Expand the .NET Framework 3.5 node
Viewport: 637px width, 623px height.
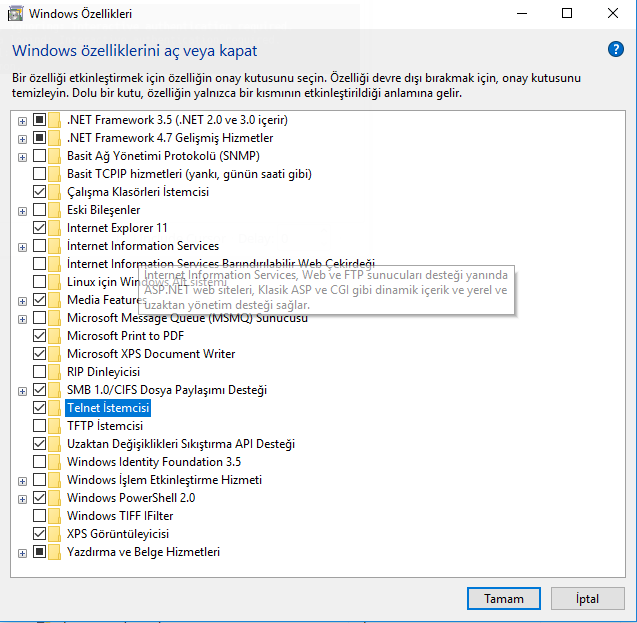click(22, 121)
